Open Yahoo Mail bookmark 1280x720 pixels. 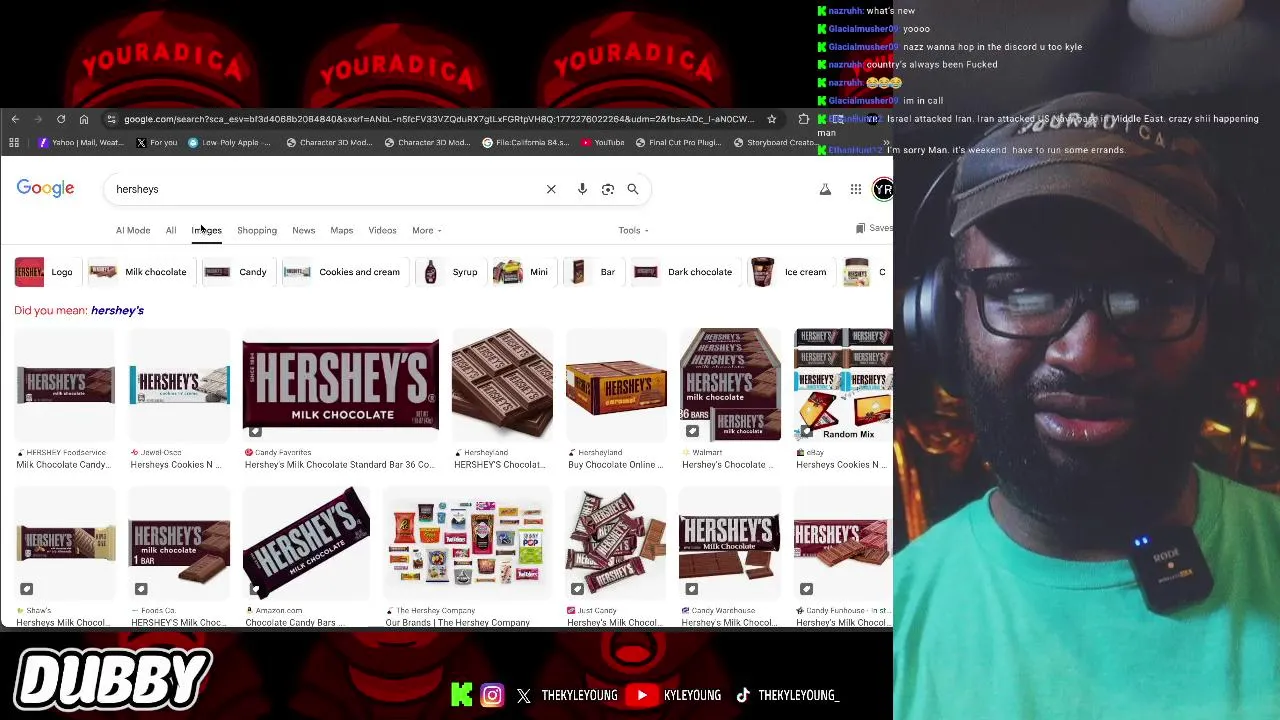coord(80,143)
